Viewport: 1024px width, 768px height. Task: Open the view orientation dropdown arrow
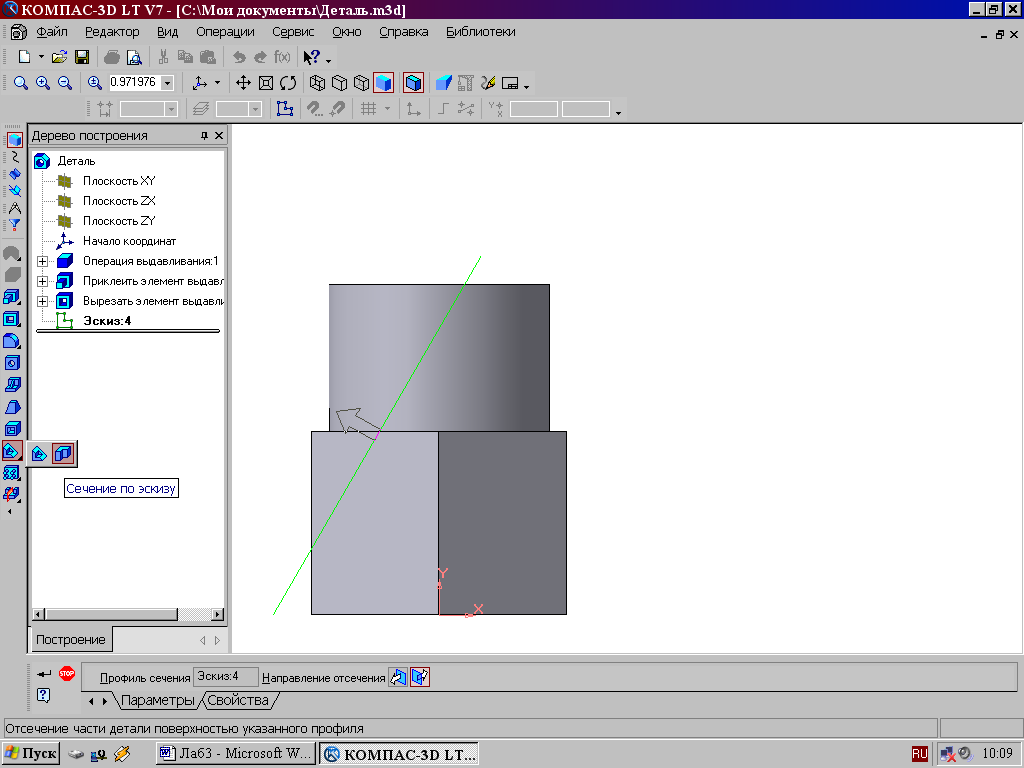pyautogui.click(x=217, y=83)
